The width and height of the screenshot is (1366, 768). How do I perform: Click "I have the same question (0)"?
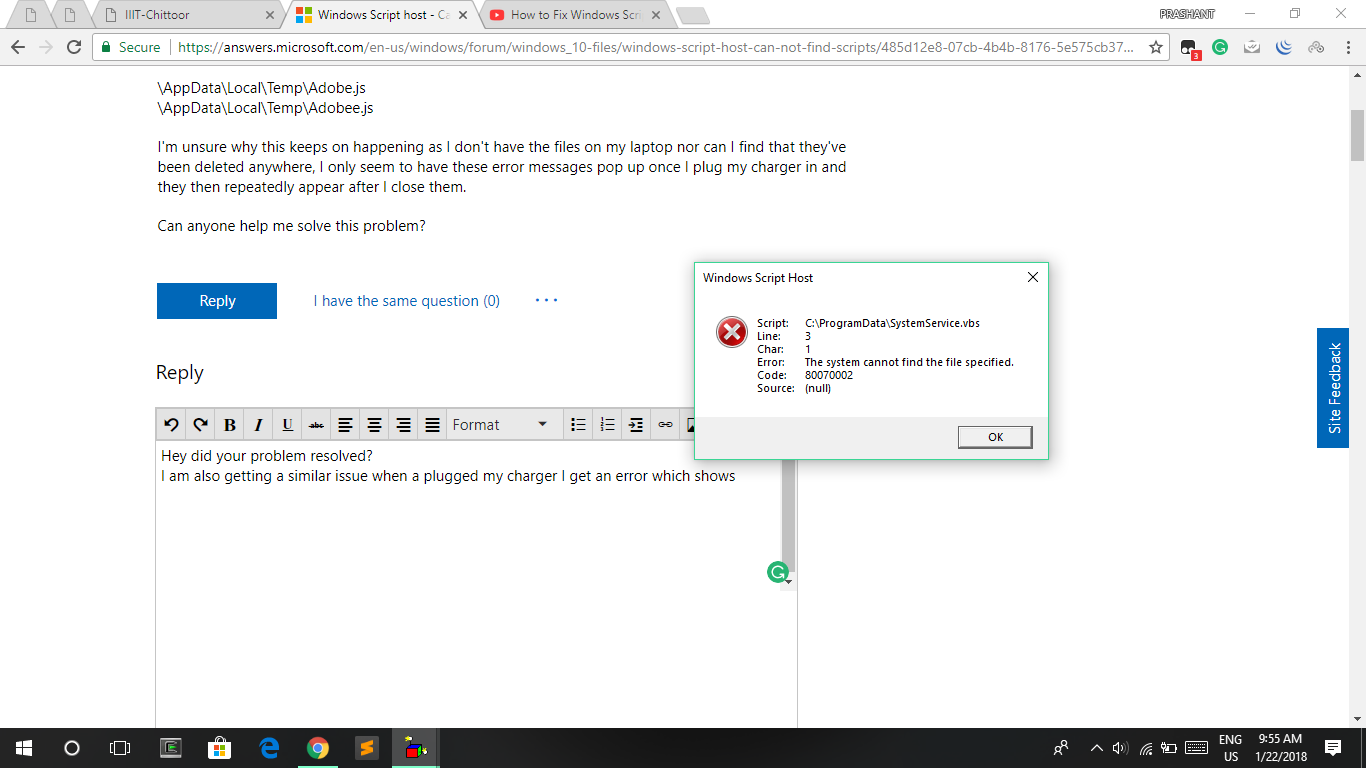click(x=407, y=301)
